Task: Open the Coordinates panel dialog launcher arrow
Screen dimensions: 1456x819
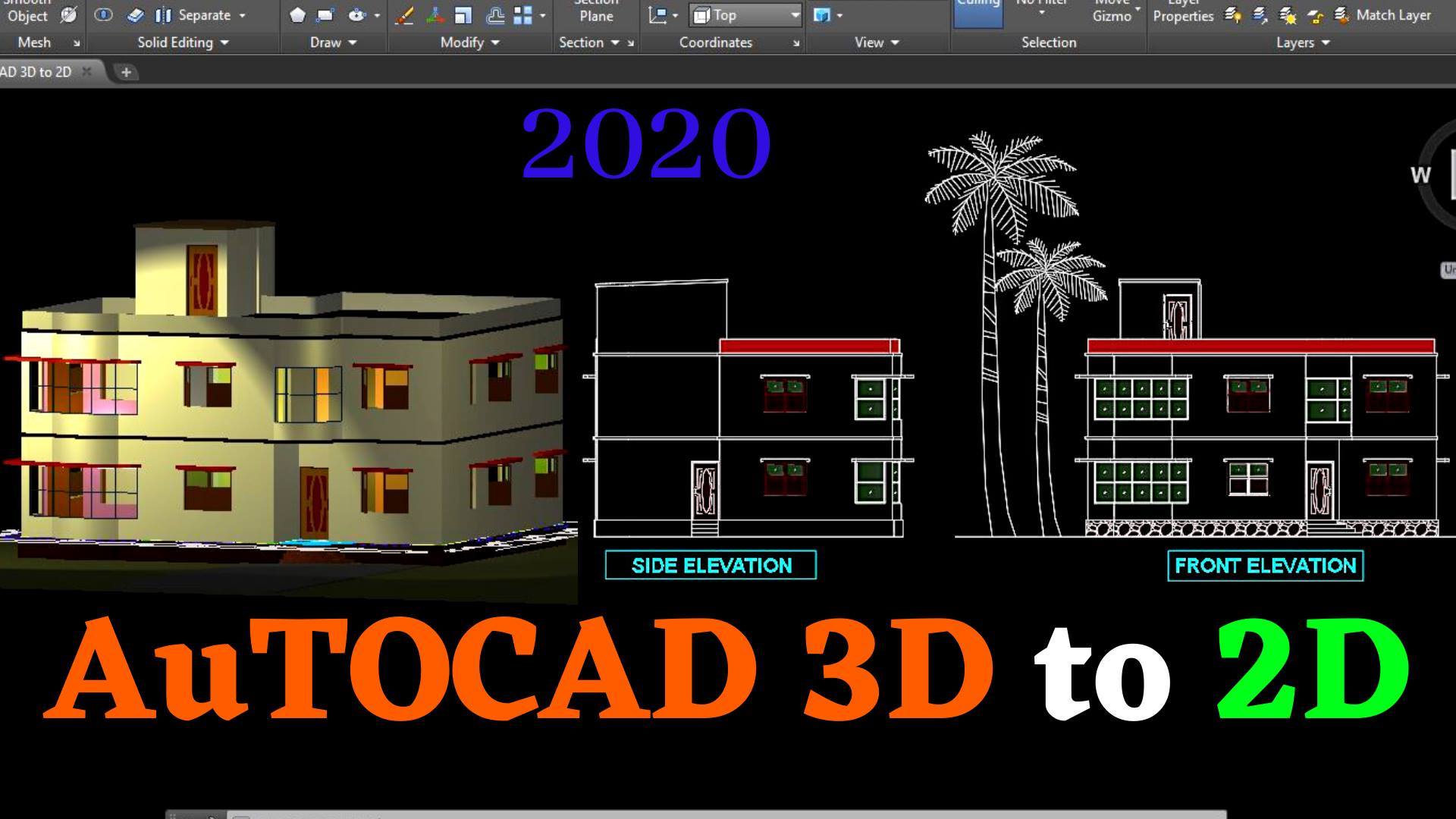Action: click(796, 44)
